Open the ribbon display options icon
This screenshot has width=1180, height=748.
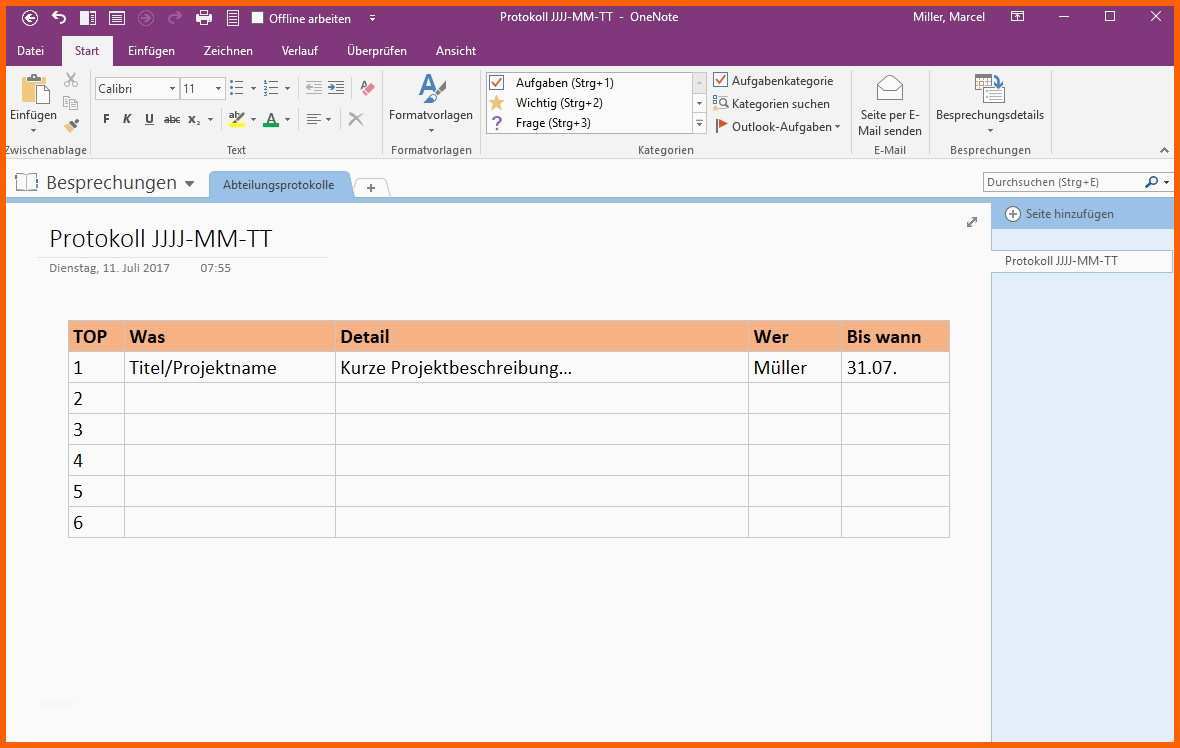[1017, 17]
